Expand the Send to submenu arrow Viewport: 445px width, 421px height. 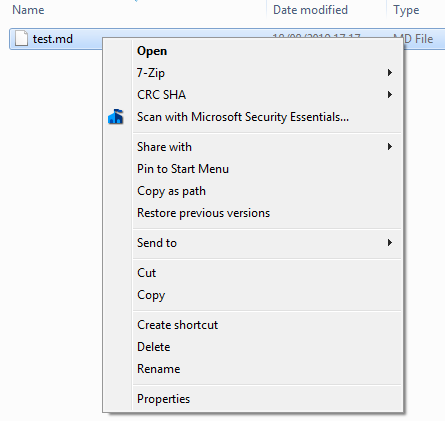coord(389,243)
